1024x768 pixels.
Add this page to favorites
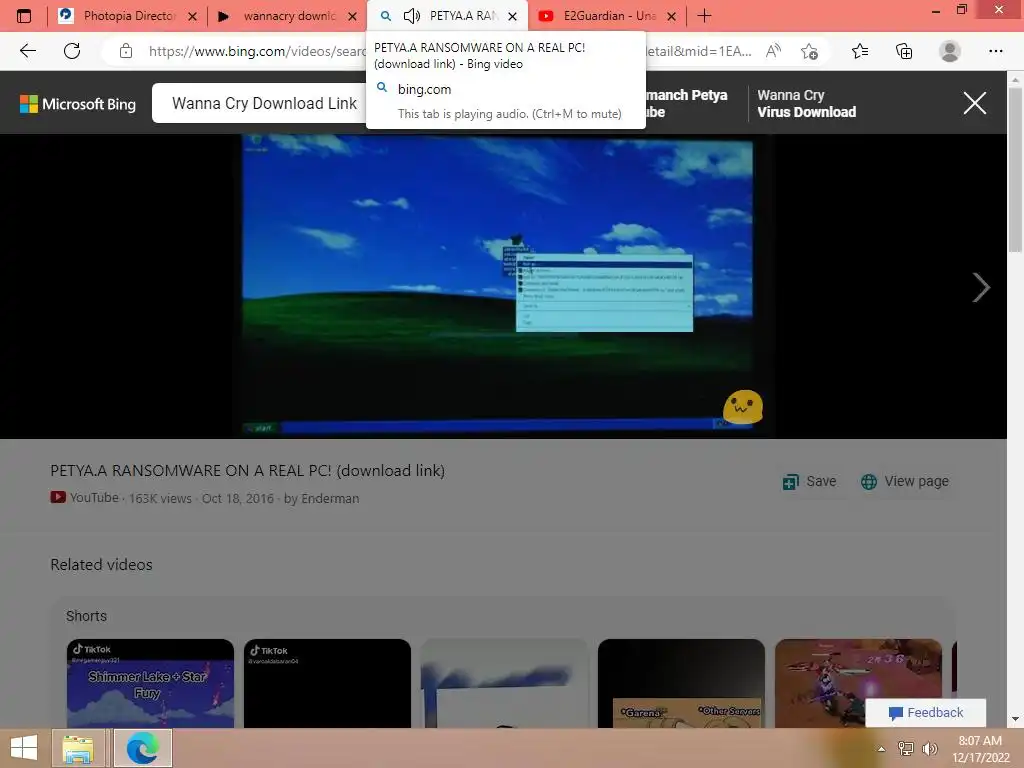[x=809, y=51]
